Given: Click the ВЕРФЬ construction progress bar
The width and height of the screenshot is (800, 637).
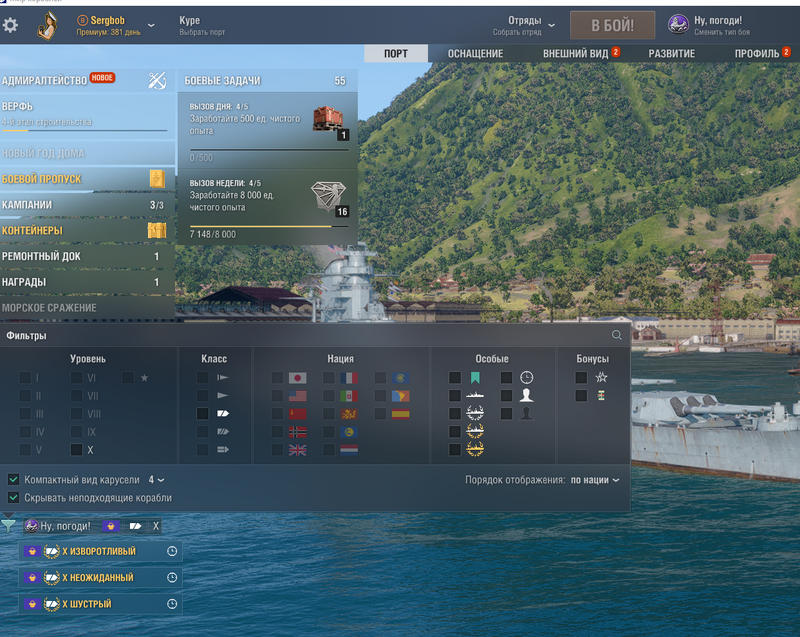Looking at the screenshot, I should (85, 131).
